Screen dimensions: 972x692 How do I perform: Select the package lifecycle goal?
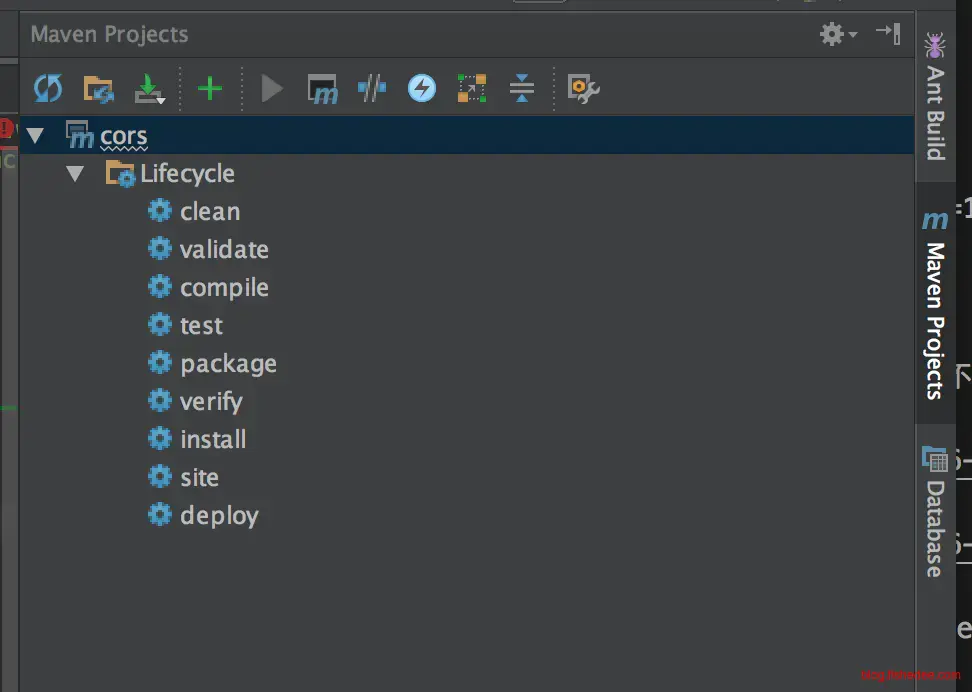[x=228, y=364]
